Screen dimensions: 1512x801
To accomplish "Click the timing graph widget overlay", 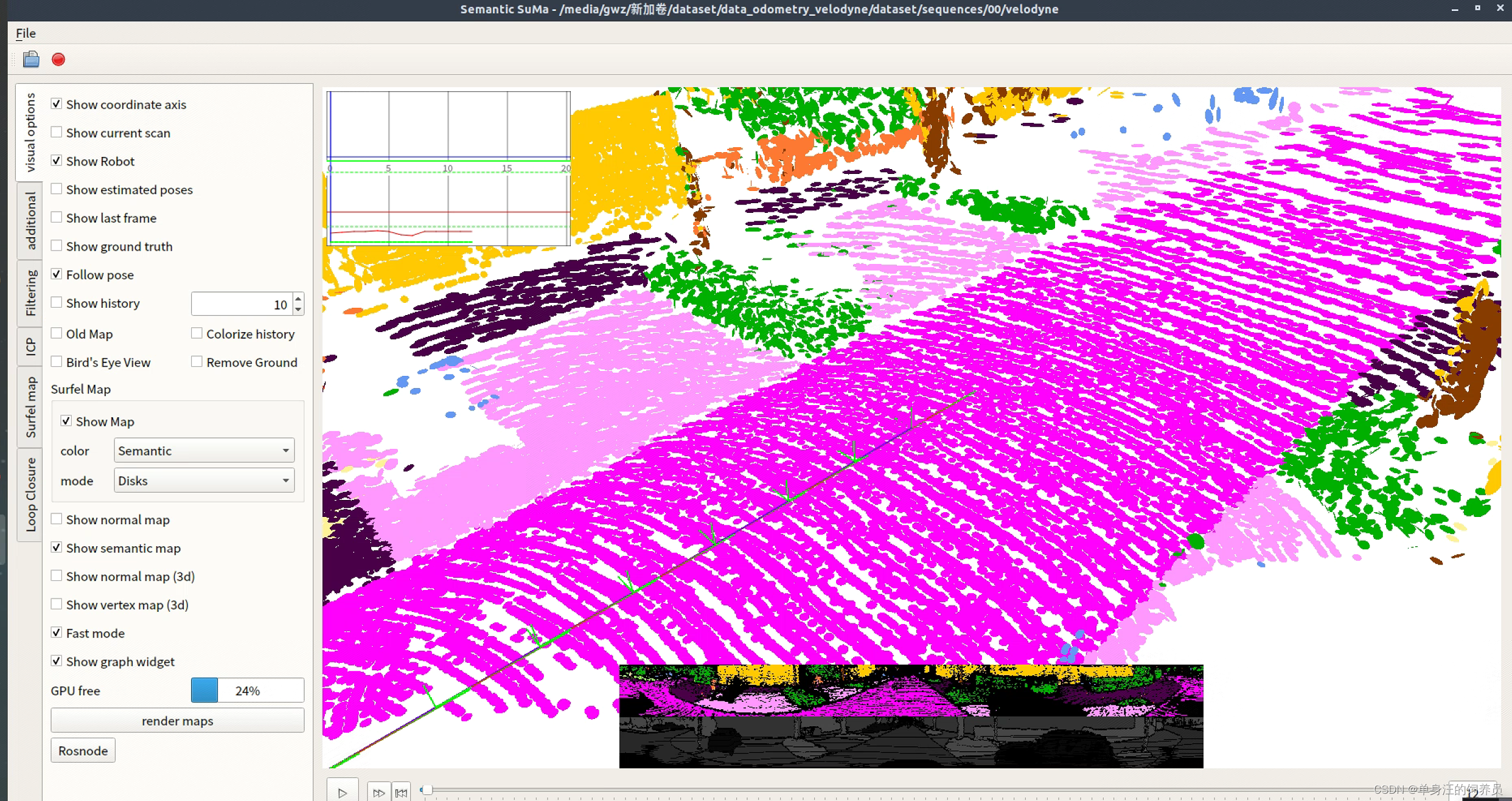I will 448,168.
